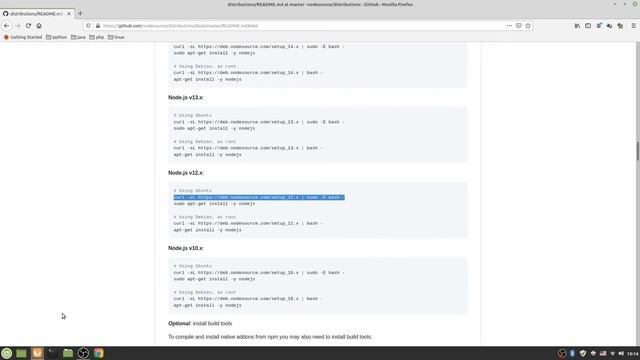Toggle the sidebar view icon
Screen dimensions: 640x360
pyautogui.click(x=588, y=26)
